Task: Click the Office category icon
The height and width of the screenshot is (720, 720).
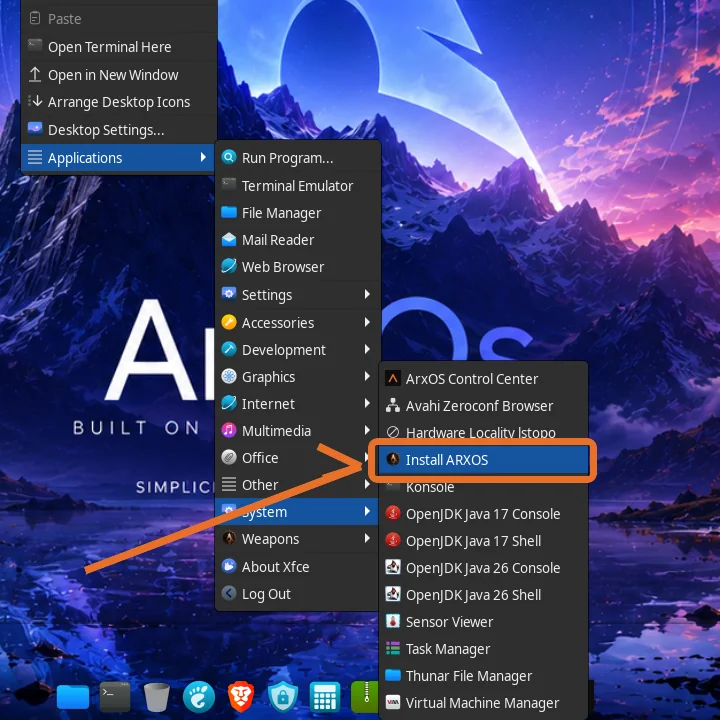Action: pyautogui.click(x=229, y=457)
